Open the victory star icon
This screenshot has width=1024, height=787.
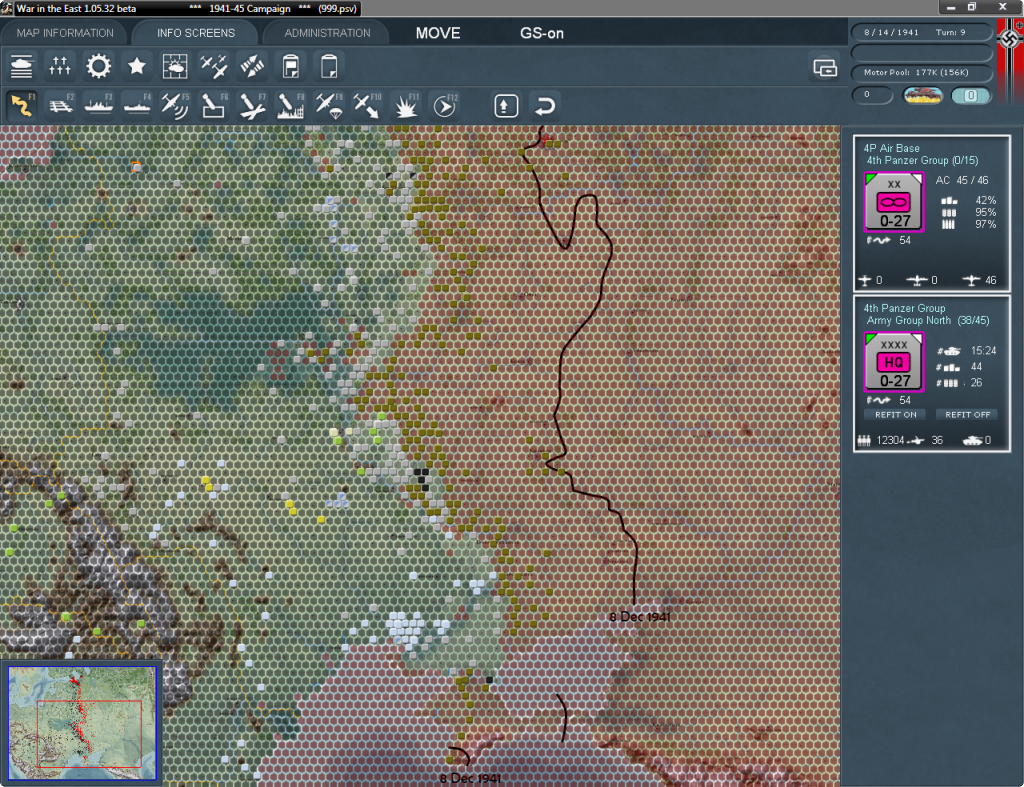136,66
